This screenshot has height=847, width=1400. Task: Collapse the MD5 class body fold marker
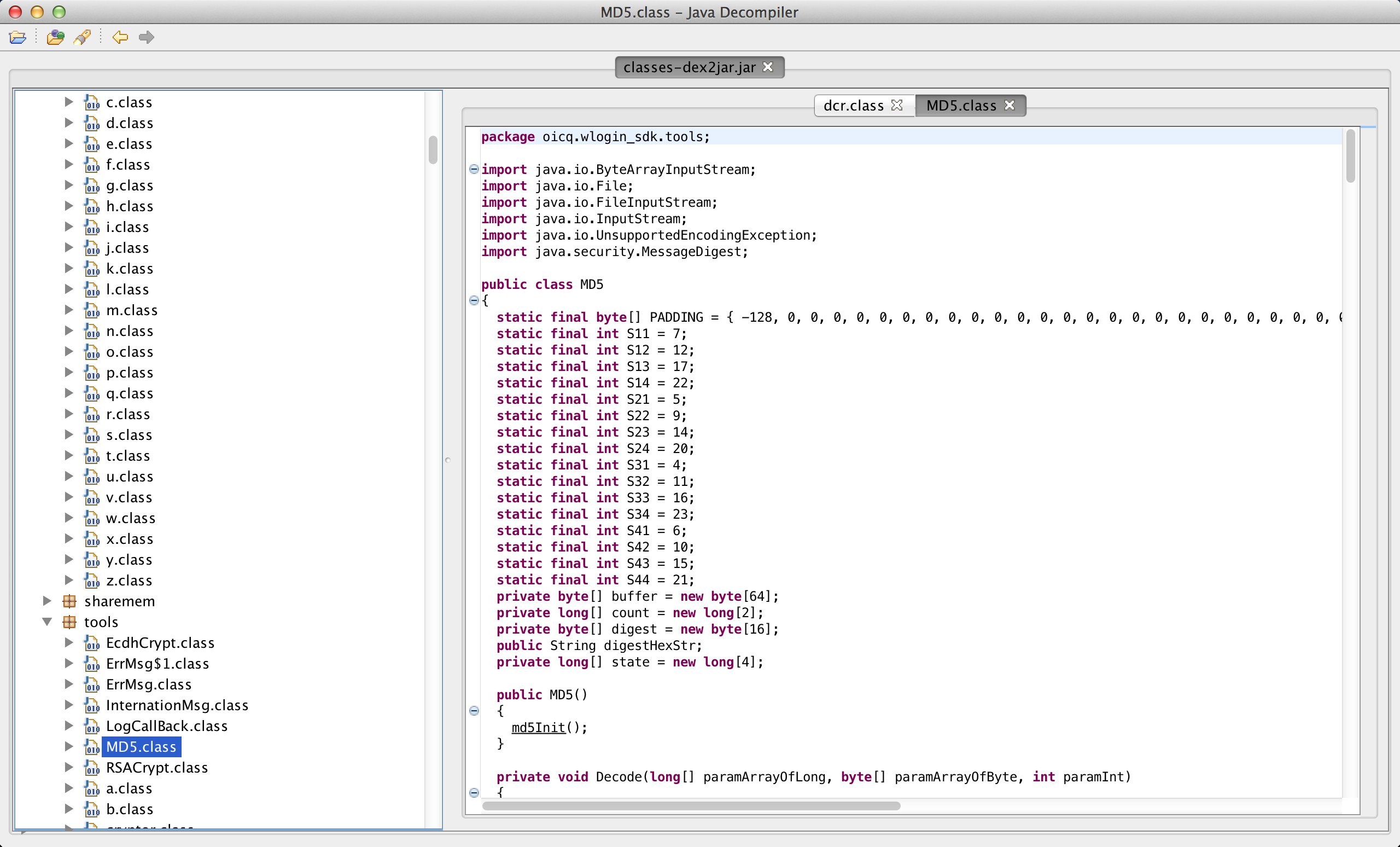point(474,300)
